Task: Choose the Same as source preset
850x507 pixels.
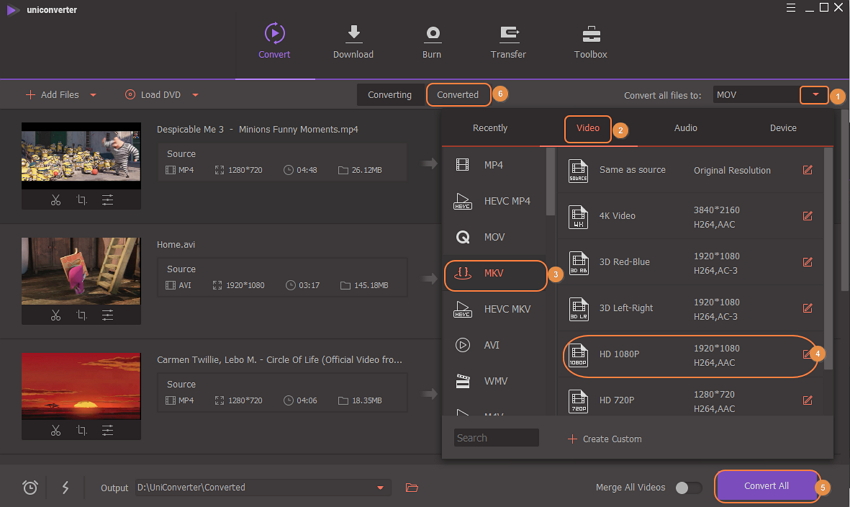Action: click(x=690, y=170)
